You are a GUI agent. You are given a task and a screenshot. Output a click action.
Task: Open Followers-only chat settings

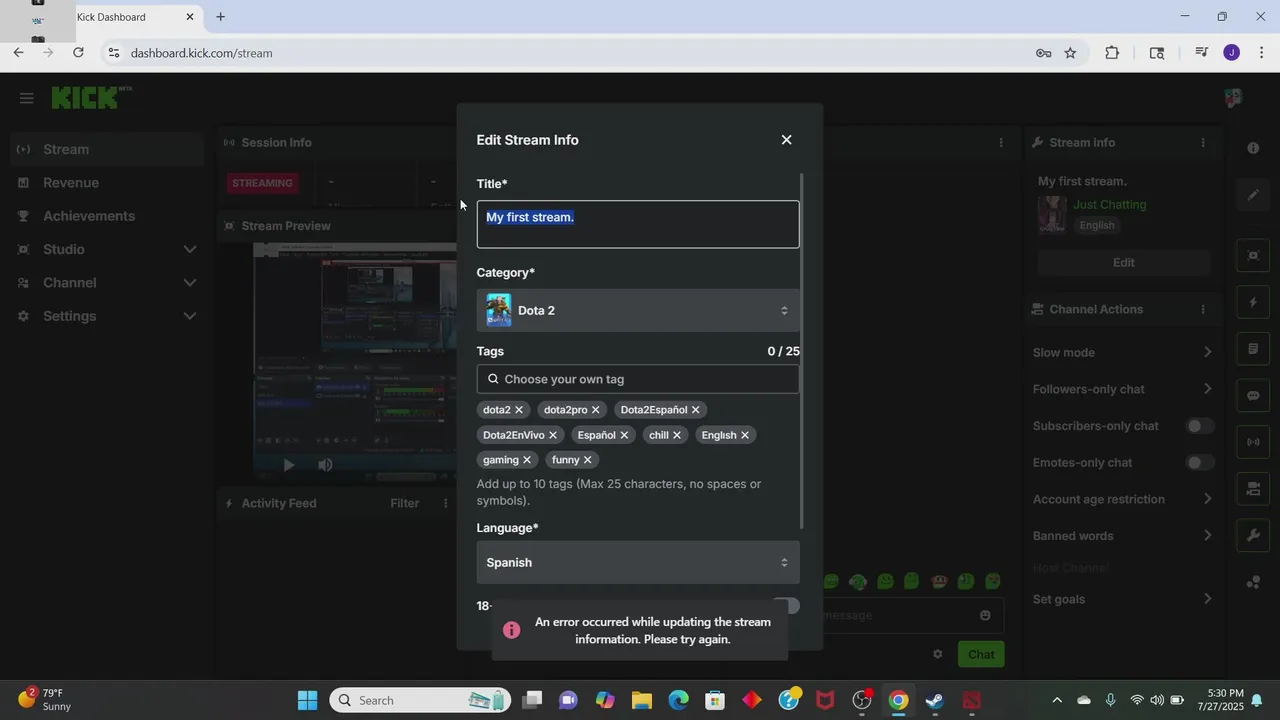[1123, 389]
